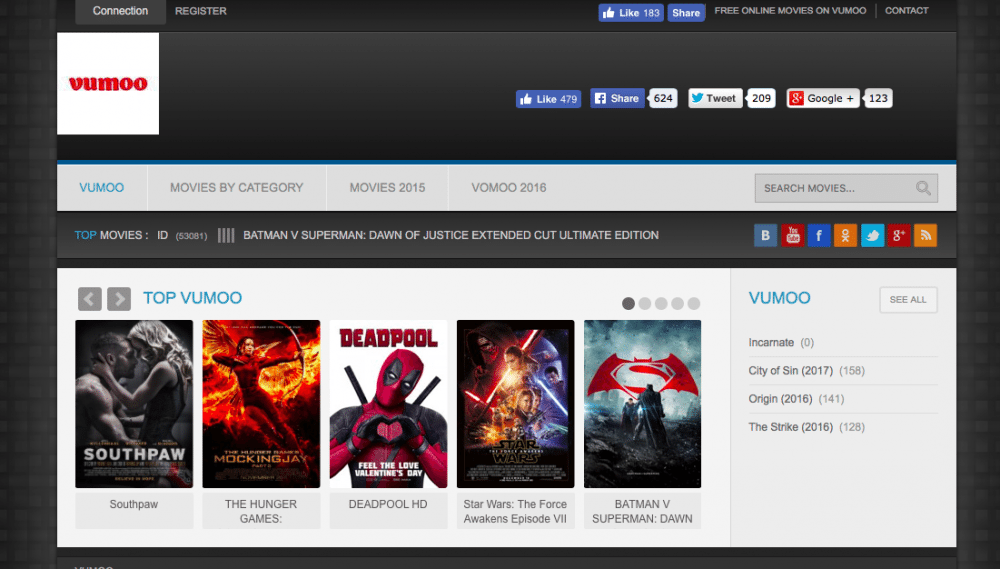Open the Movies 2015 menu item

(x=387, y=188)
